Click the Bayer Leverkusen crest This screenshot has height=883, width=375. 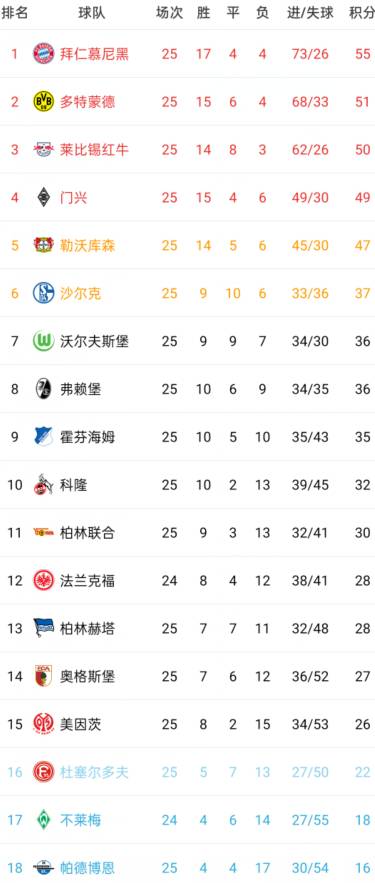(43, 245)
